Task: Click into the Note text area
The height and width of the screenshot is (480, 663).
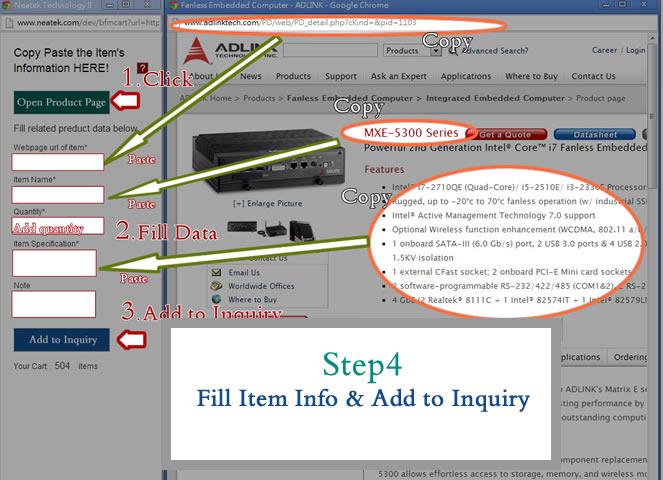Action: coord(54,304)
